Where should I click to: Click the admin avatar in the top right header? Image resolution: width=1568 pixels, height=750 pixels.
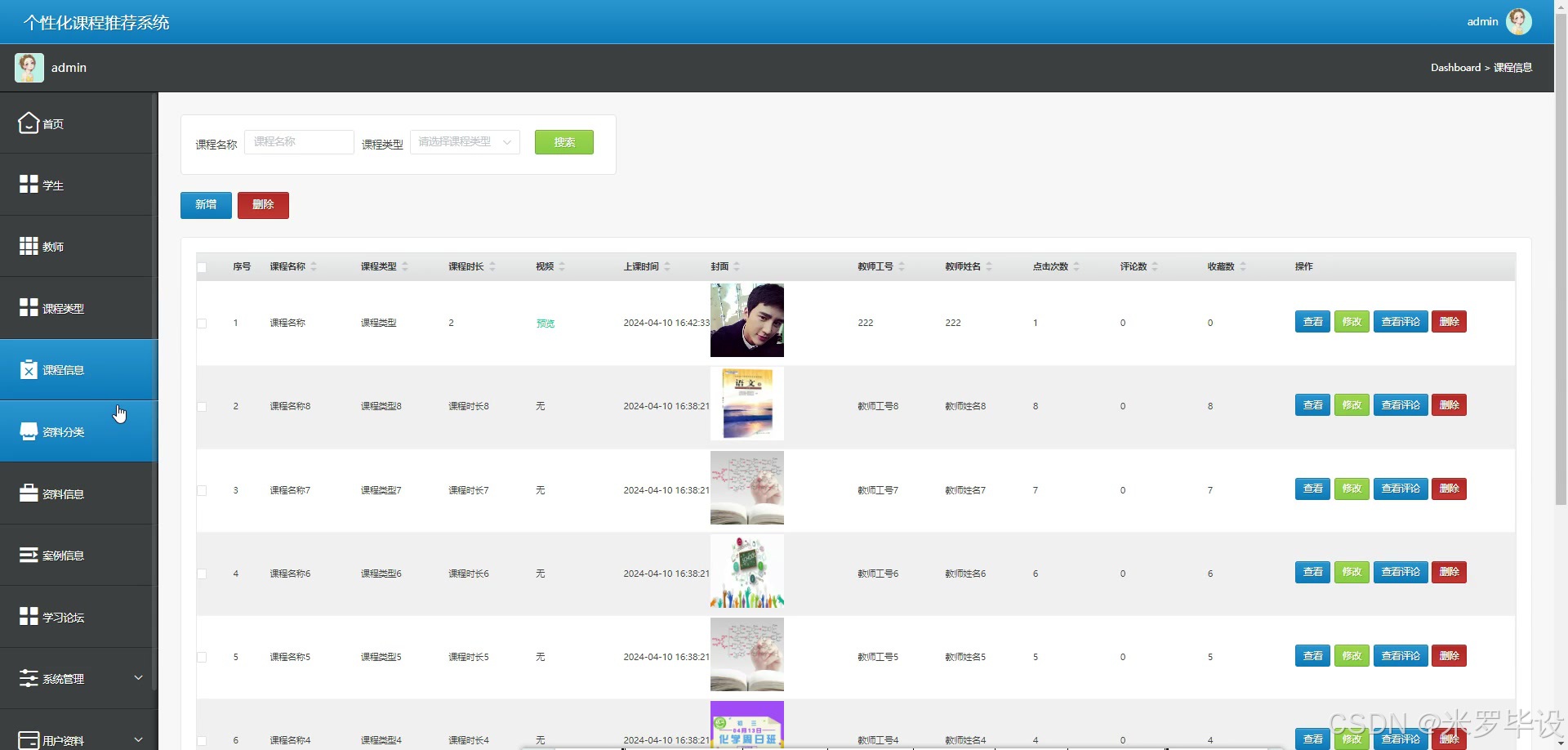click(x=1518, y=21)
